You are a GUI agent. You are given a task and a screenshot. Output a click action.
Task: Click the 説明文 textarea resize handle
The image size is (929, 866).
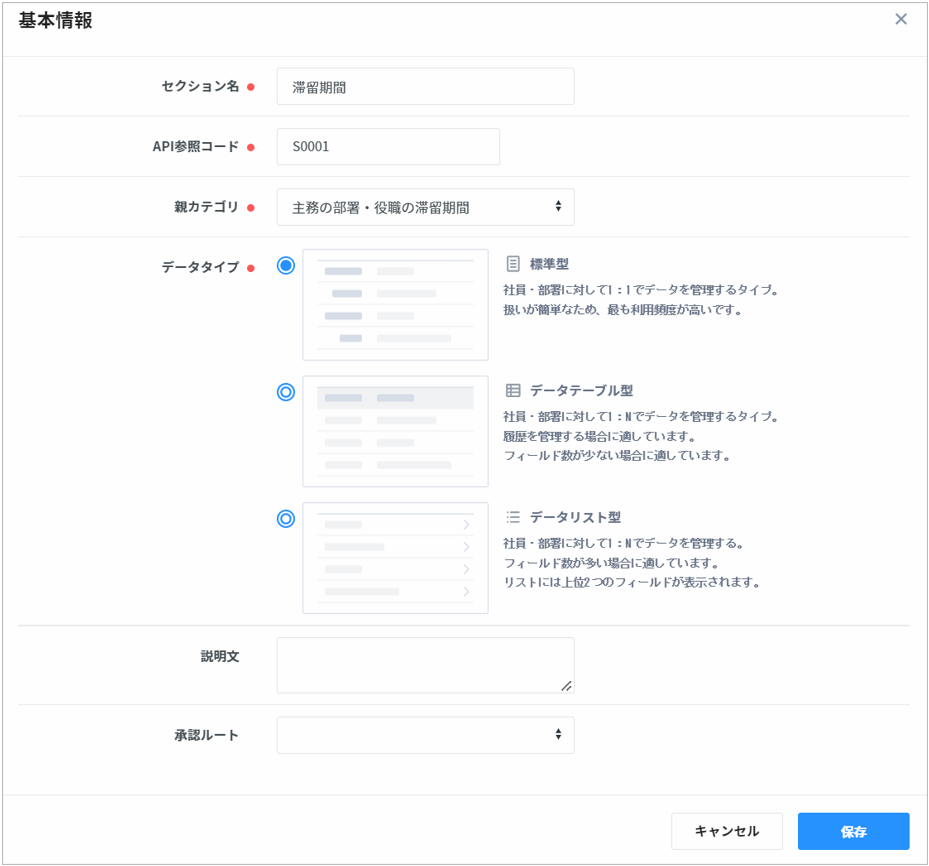567,686
